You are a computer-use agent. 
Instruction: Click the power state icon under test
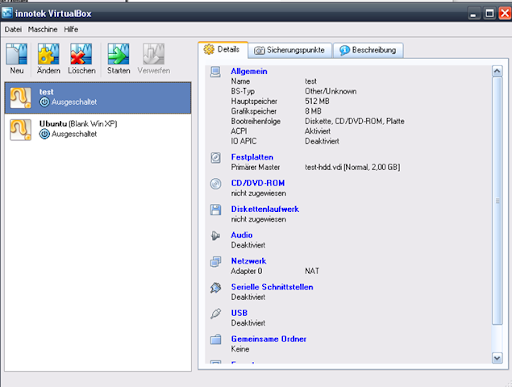(44, 102)
